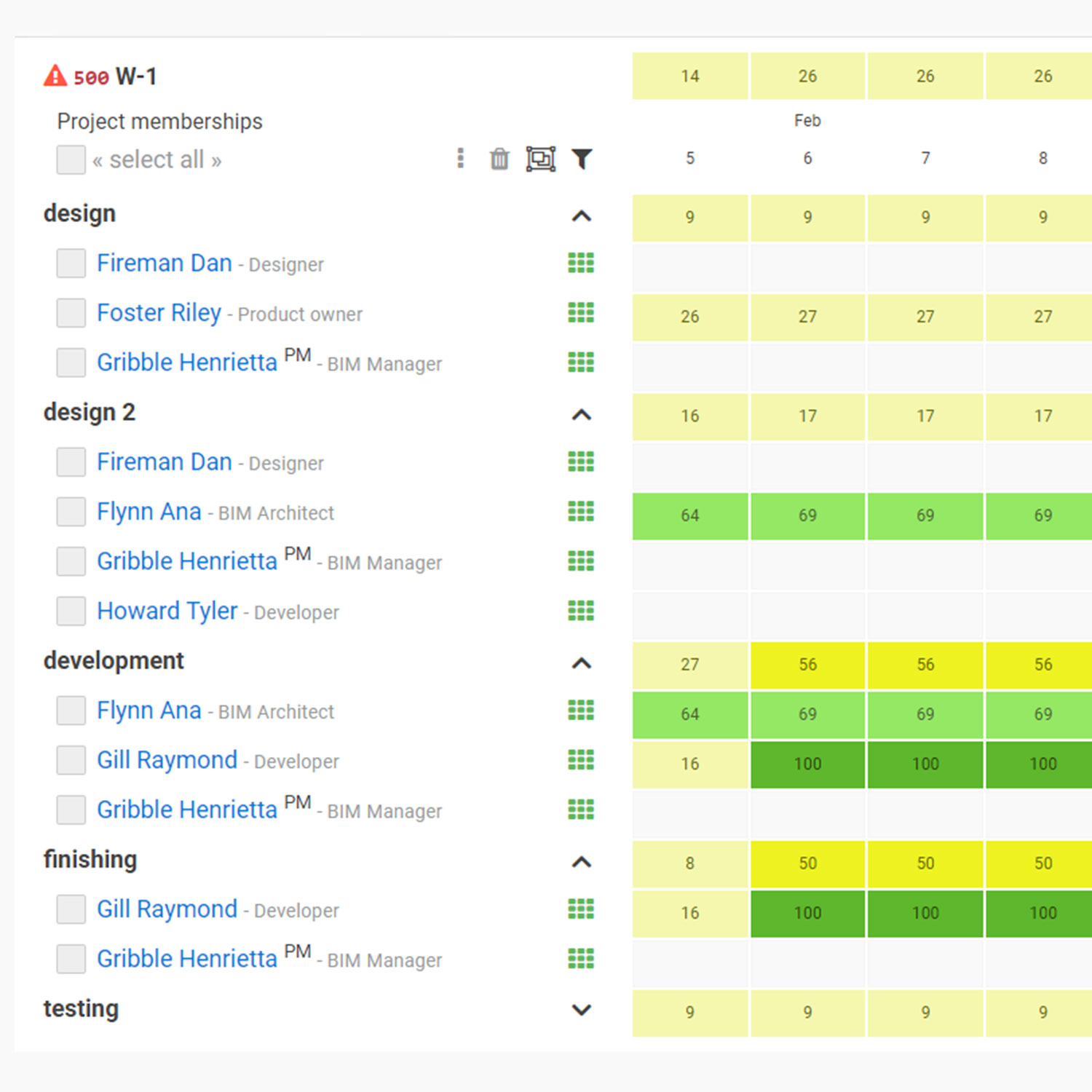Viewport: 1092px width, 1092px height.
Task: Open Gribble Henrietta link under finishing
Action: 187,959
